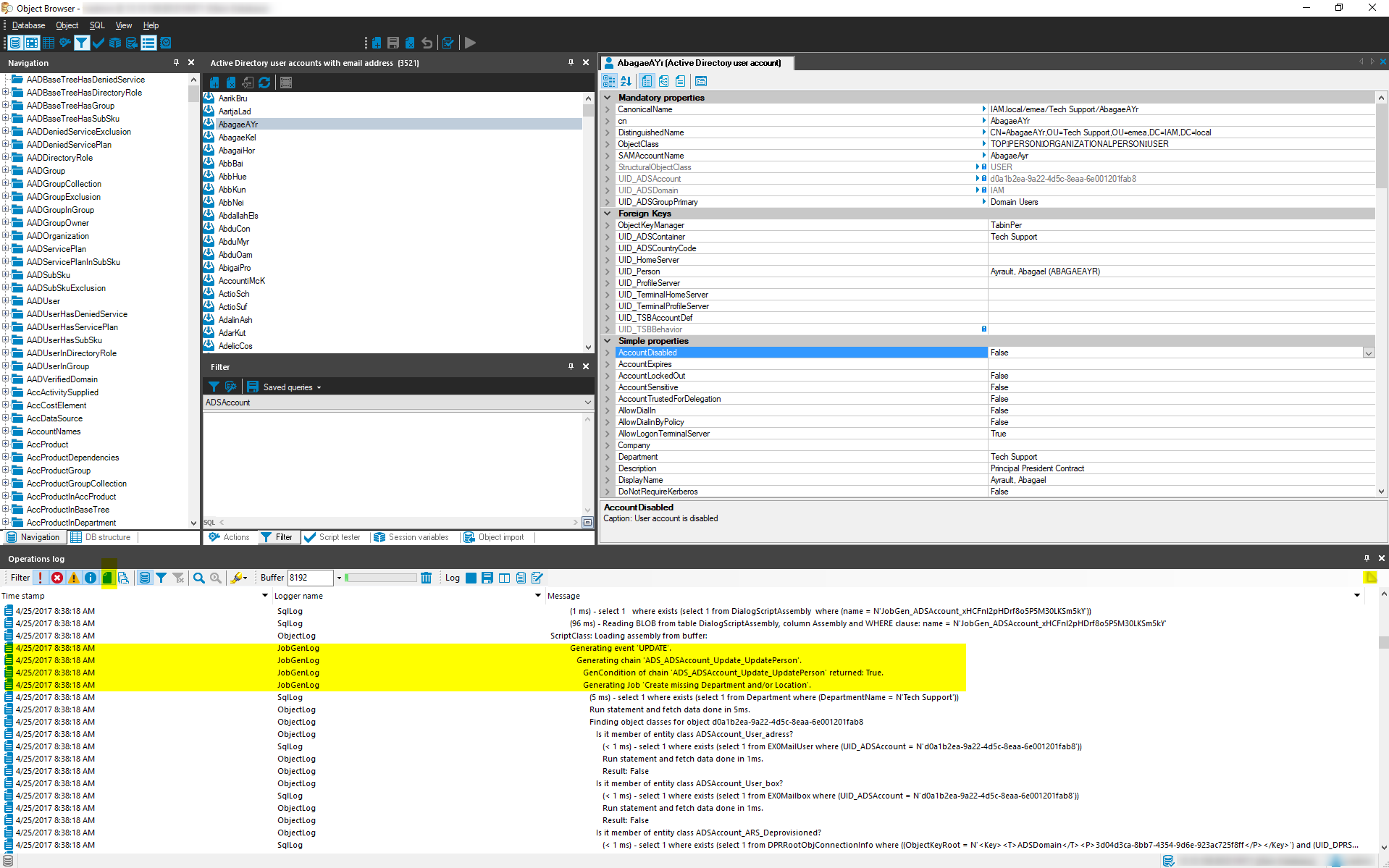
Task: Open search in the Operations log
Action: click(x=199, y=578)
